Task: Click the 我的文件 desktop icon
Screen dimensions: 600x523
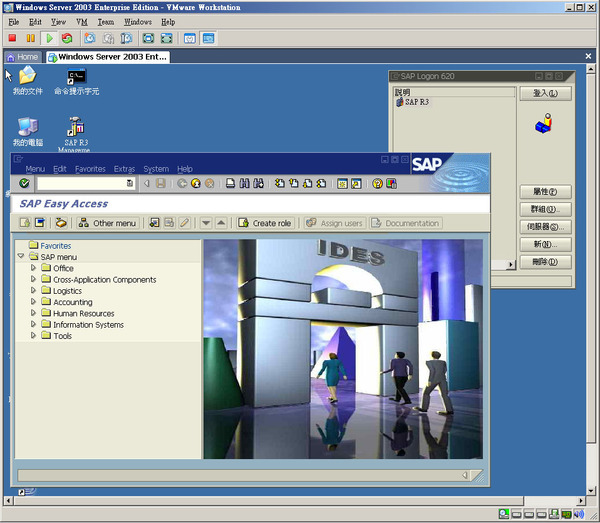Action: tap(28, 81)
